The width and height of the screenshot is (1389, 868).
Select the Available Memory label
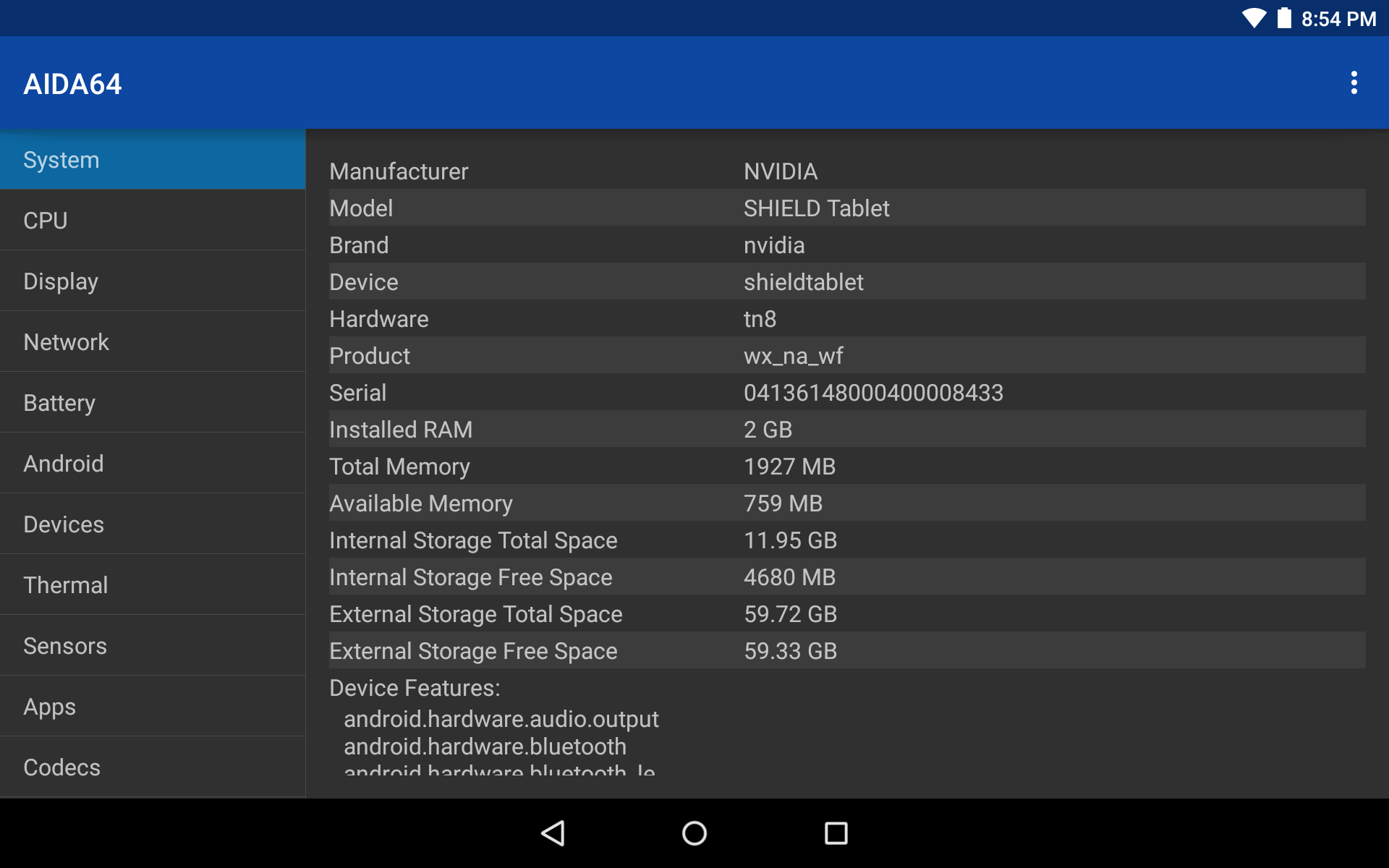(x=420, y=503)
